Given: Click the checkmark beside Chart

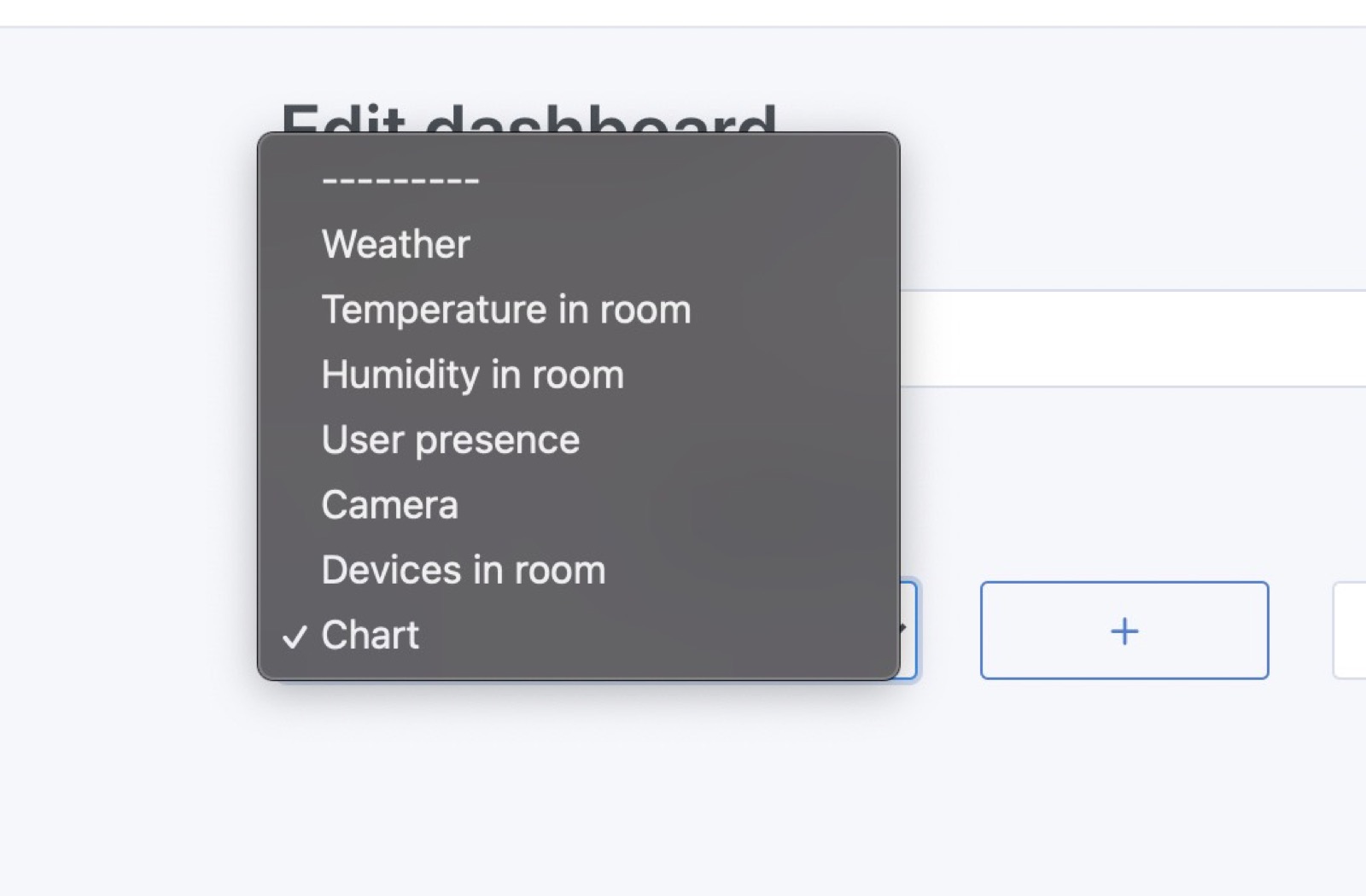Looking at the screenshot, I should point(295,637).
